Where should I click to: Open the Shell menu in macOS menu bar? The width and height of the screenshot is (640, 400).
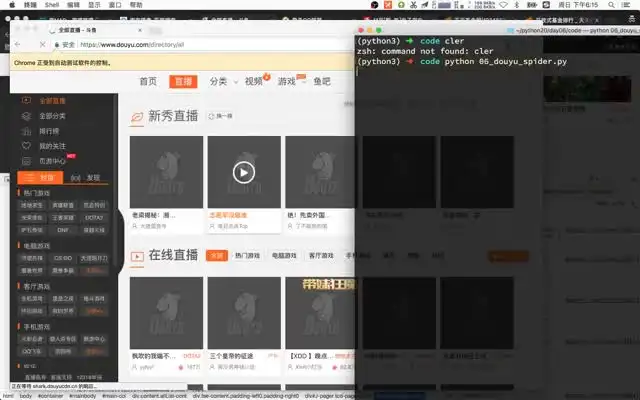(48, 5)
